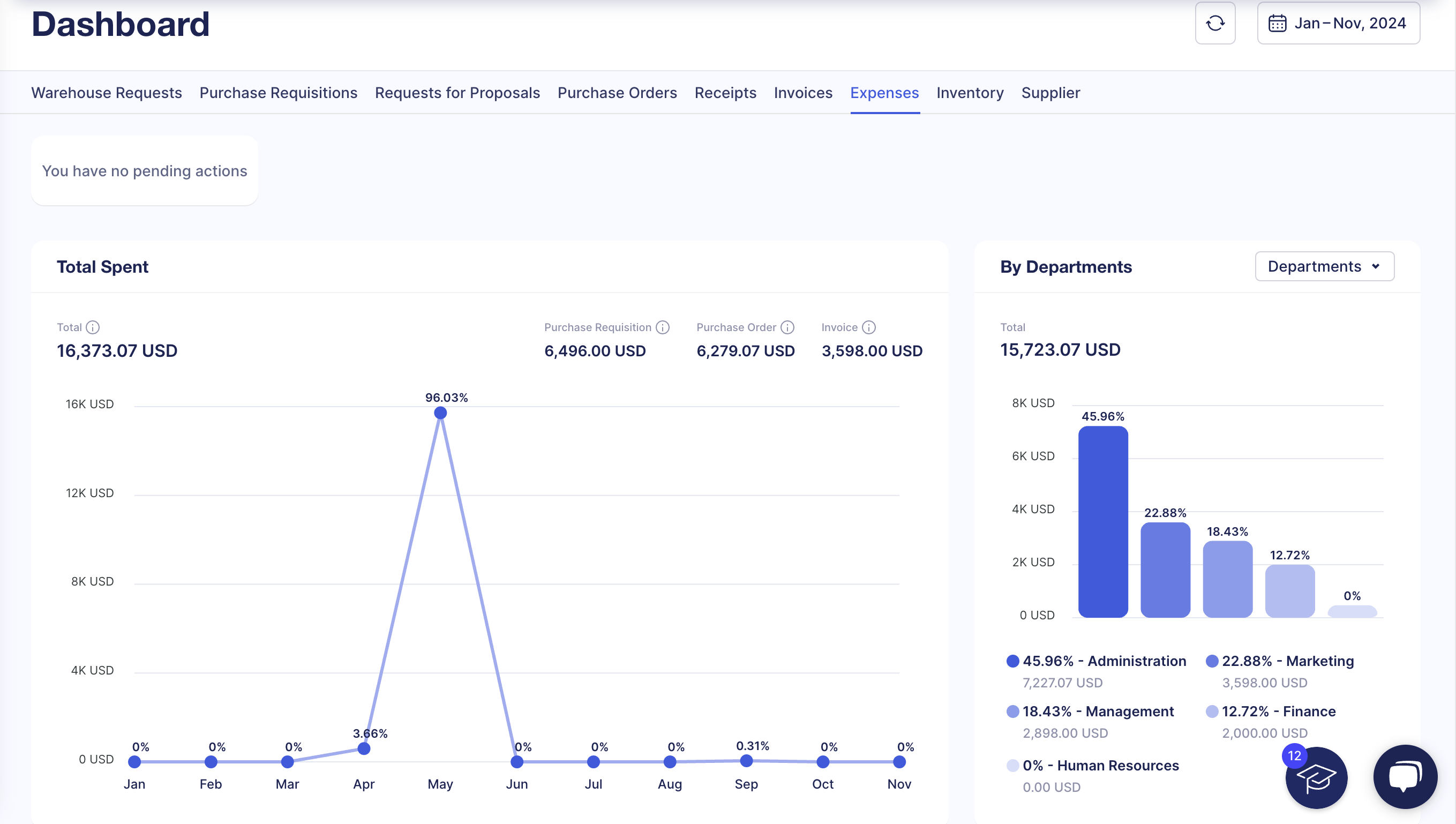Open the Departments dropdown
The height and width of the screenshot is (824, 1456).
(1324, 266)
